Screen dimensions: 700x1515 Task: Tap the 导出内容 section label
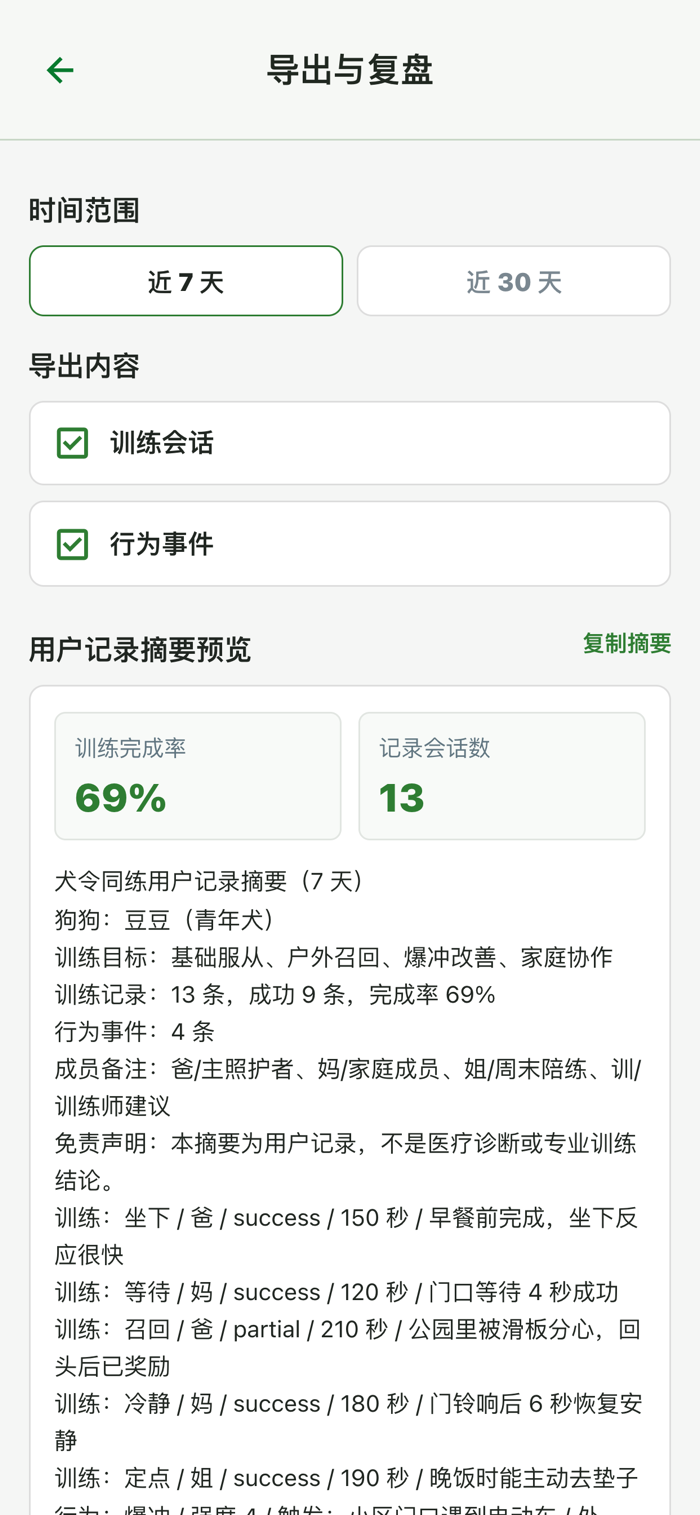[84, 366]
